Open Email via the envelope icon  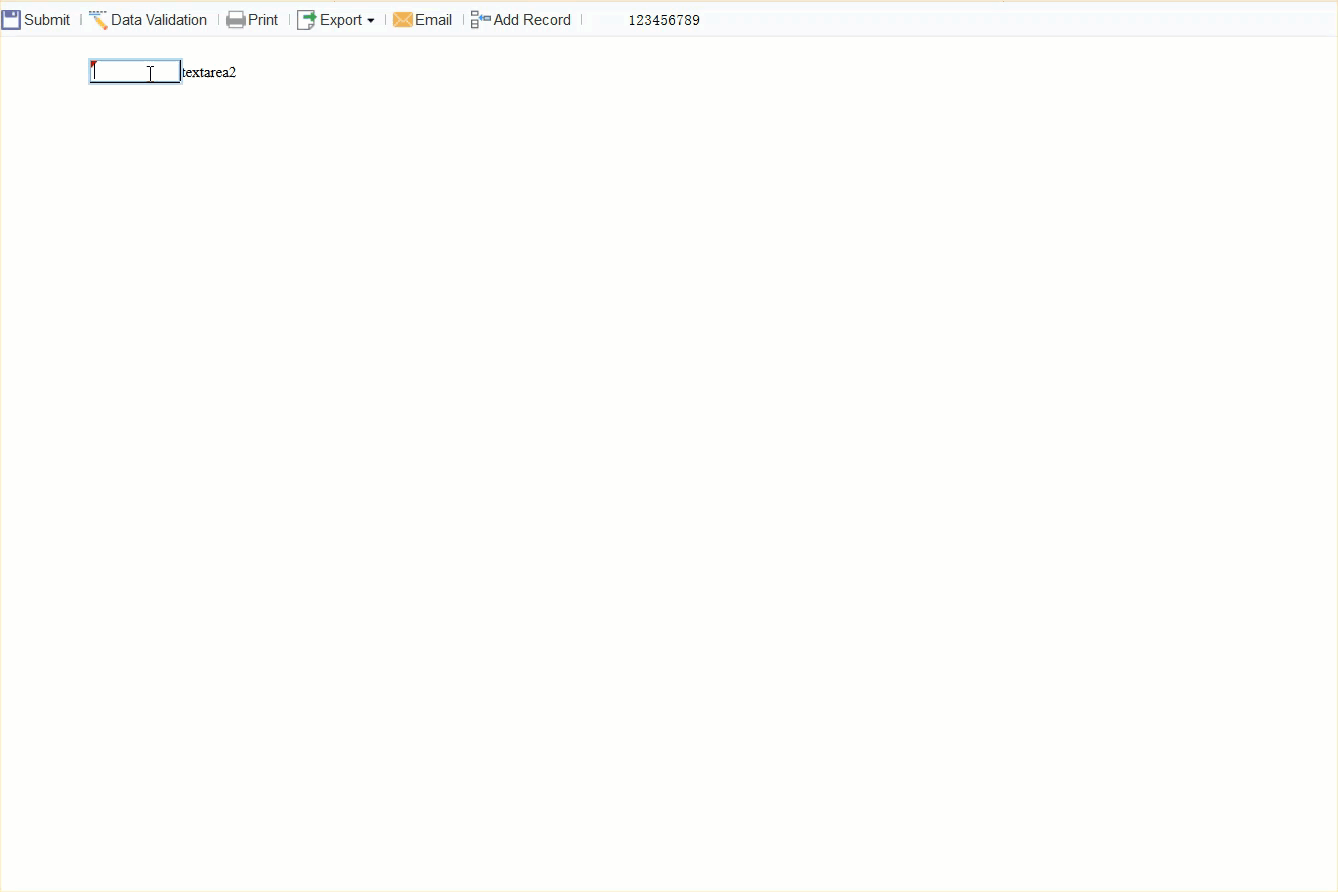tap(402, 19)
